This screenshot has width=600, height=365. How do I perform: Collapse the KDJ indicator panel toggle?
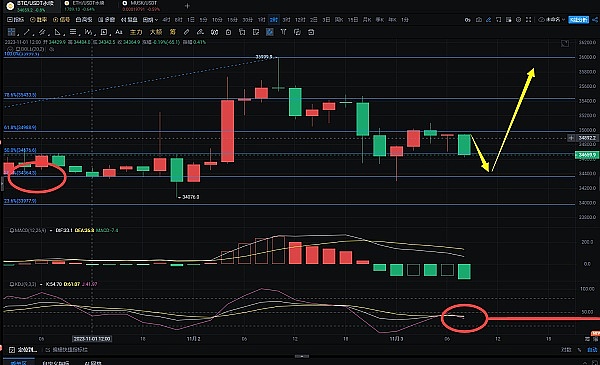pos(11,284)
